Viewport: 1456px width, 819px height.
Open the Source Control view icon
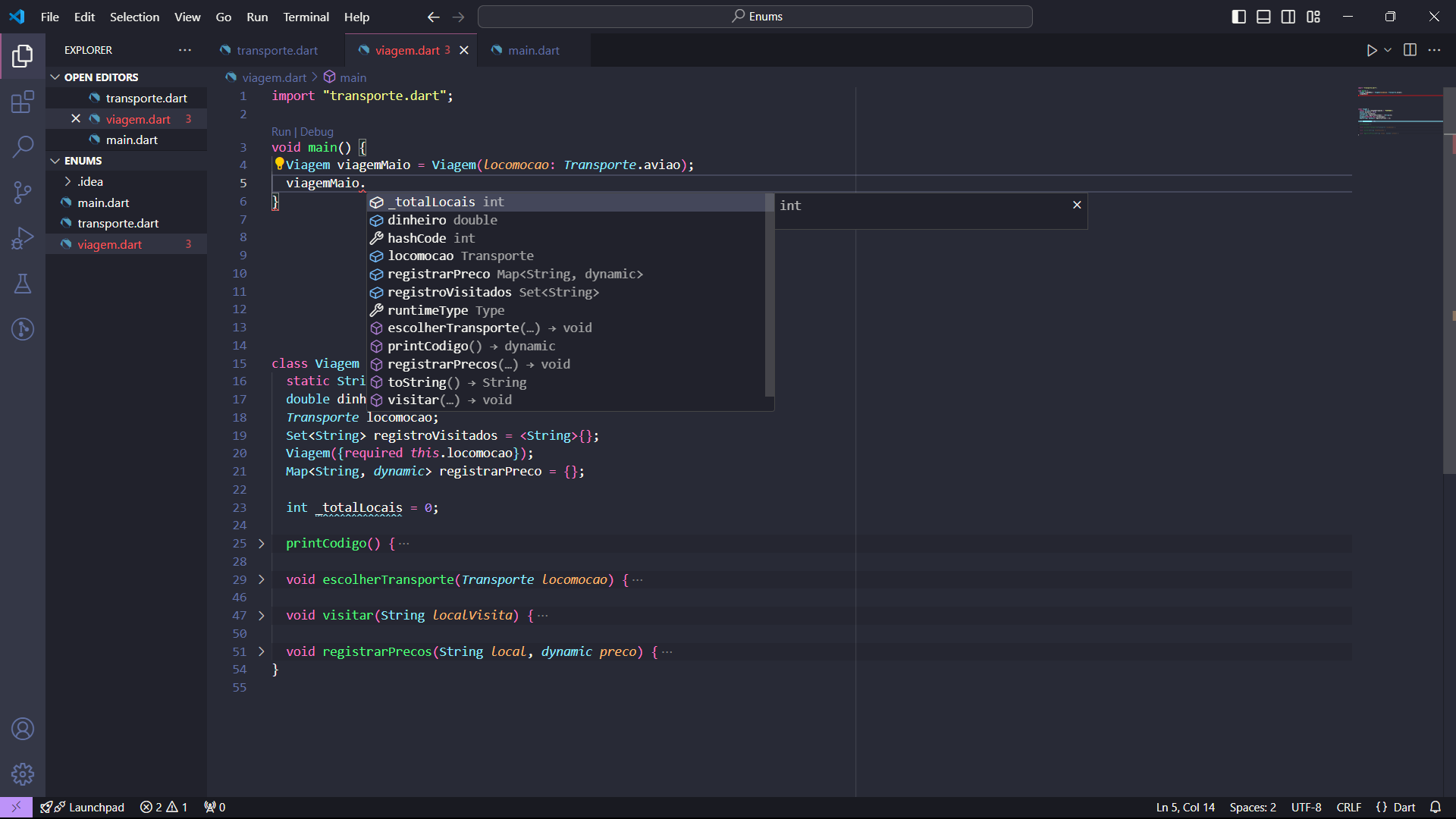click(23, 192)
